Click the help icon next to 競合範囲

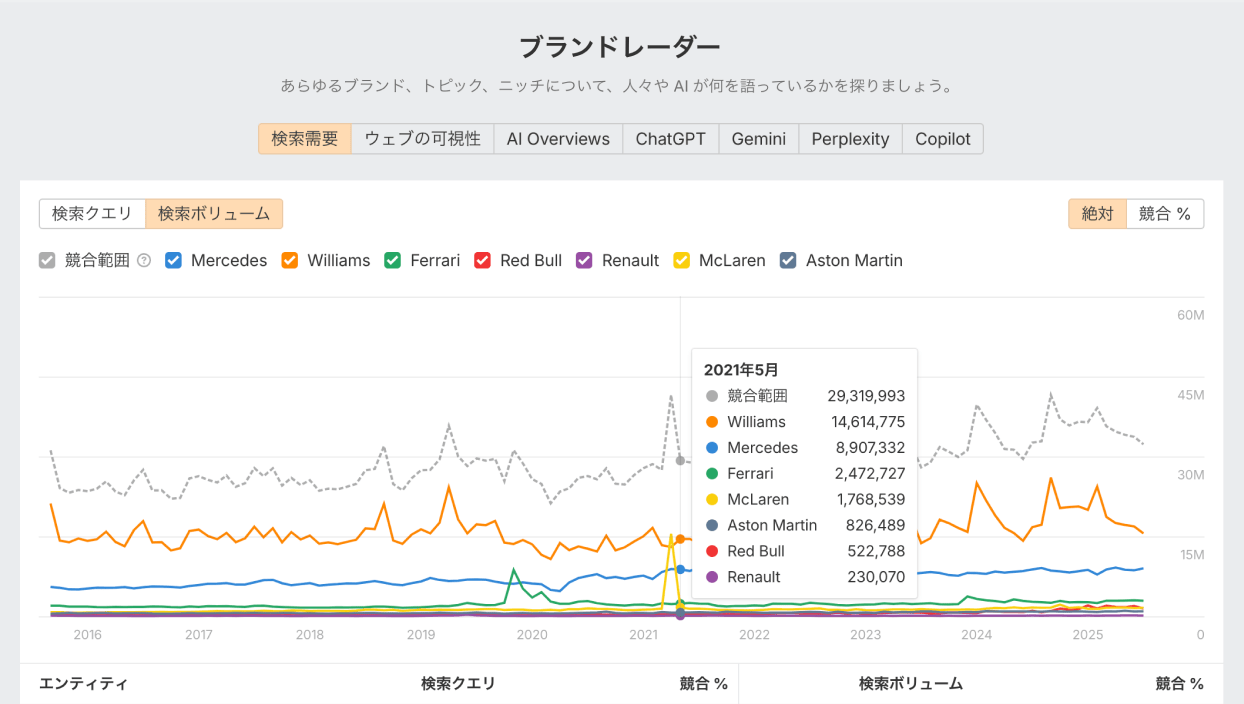(144, 260)
